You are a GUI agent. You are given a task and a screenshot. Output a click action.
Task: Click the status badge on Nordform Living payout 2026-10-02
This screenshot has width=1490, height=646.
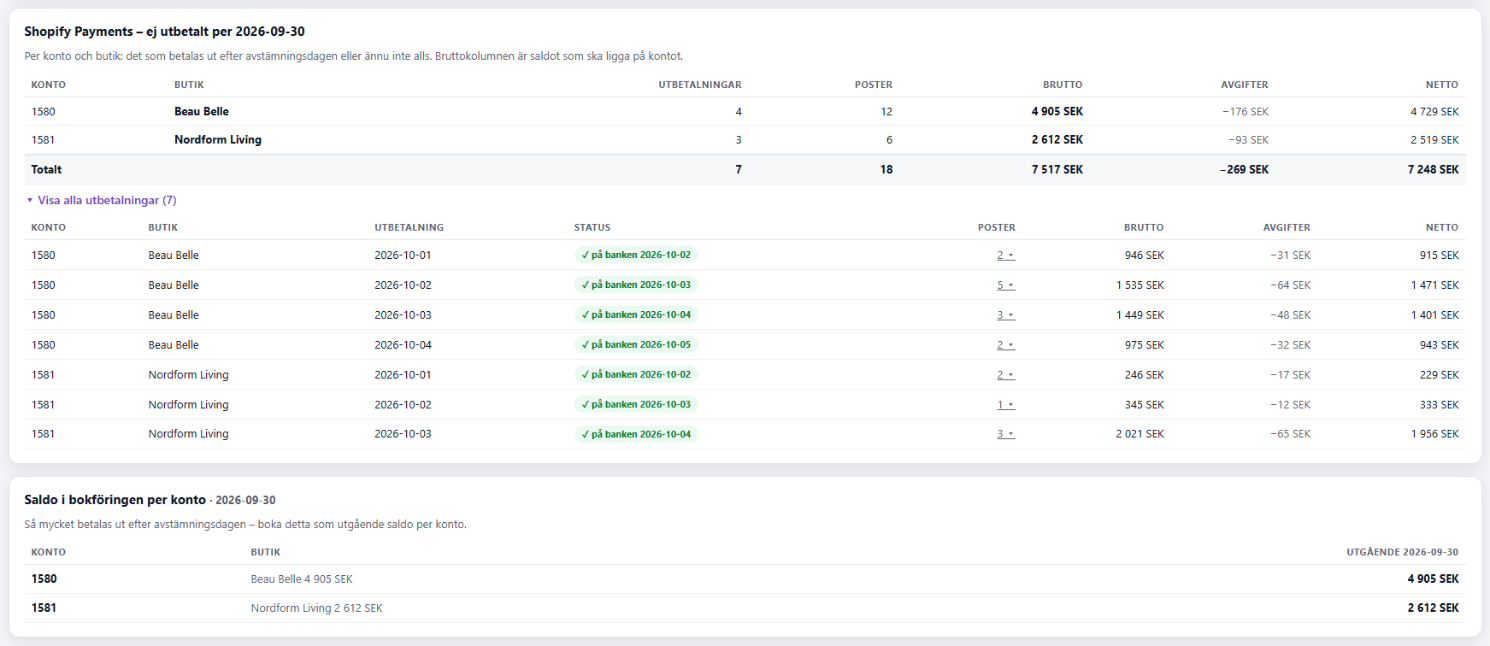point(636,405)
